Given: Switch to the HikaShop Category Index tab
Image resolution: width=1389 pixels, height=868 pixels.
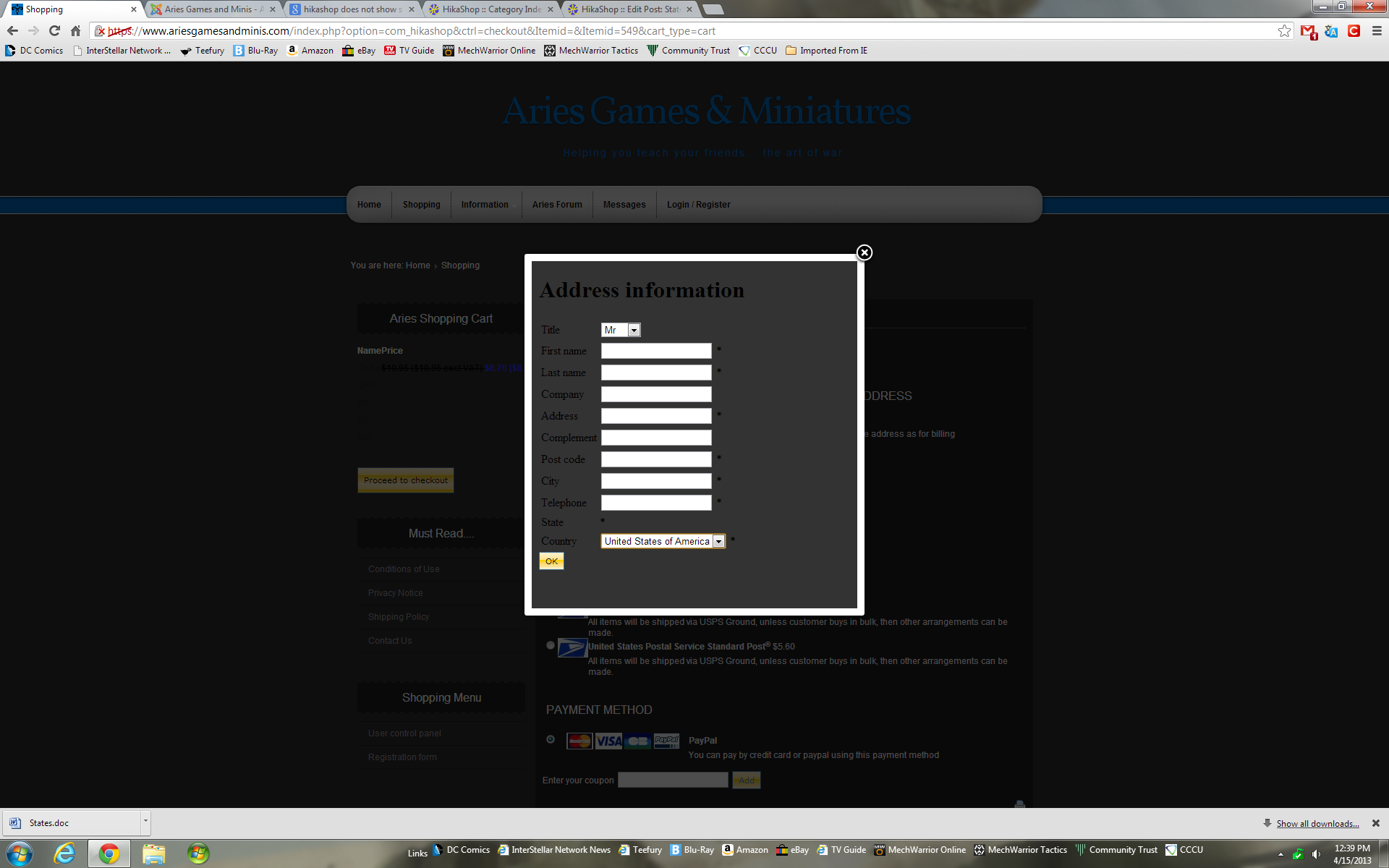Looking at the screenshot, I should click(492, 9).
